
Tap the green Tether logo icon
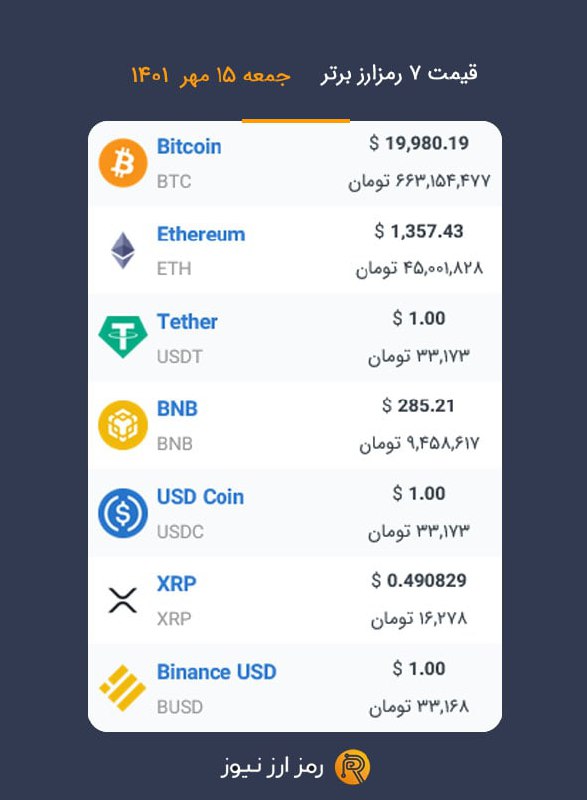[x=123, y=337]
